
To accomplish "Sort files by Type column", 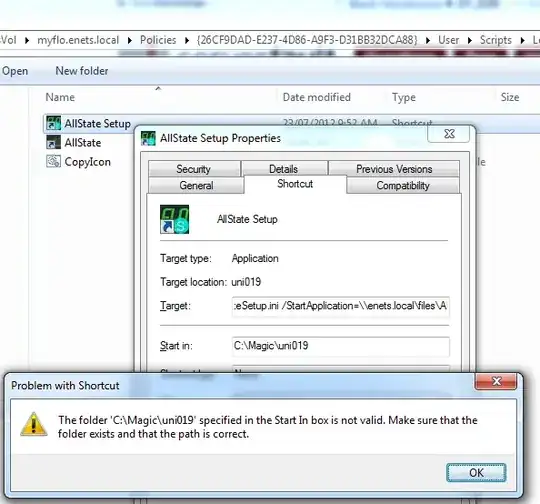I will pos(404,97).
